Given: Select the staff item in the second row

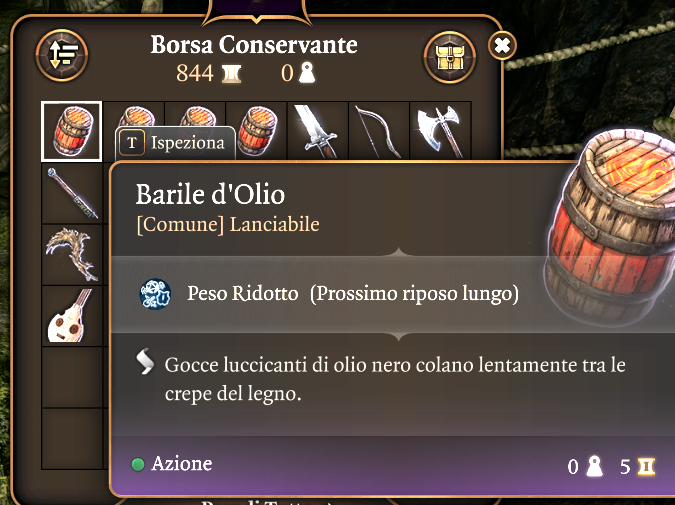Looking at the screenshot, I should click(x=71, y=193).
